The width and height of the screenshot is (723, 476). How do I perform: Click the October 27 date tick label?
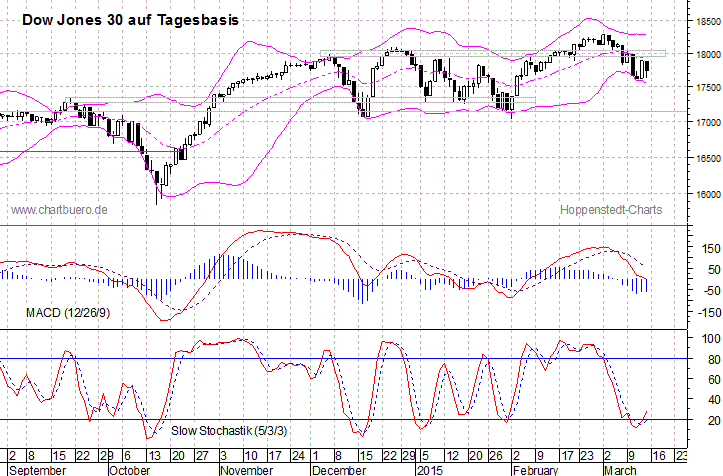tap(202, 457)
